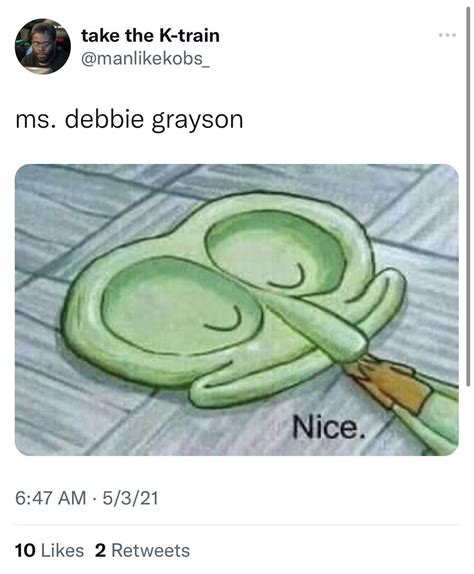Screen dimensions: 474x574
Task: Click the number 2 beside Retweets
Action: 100,551
